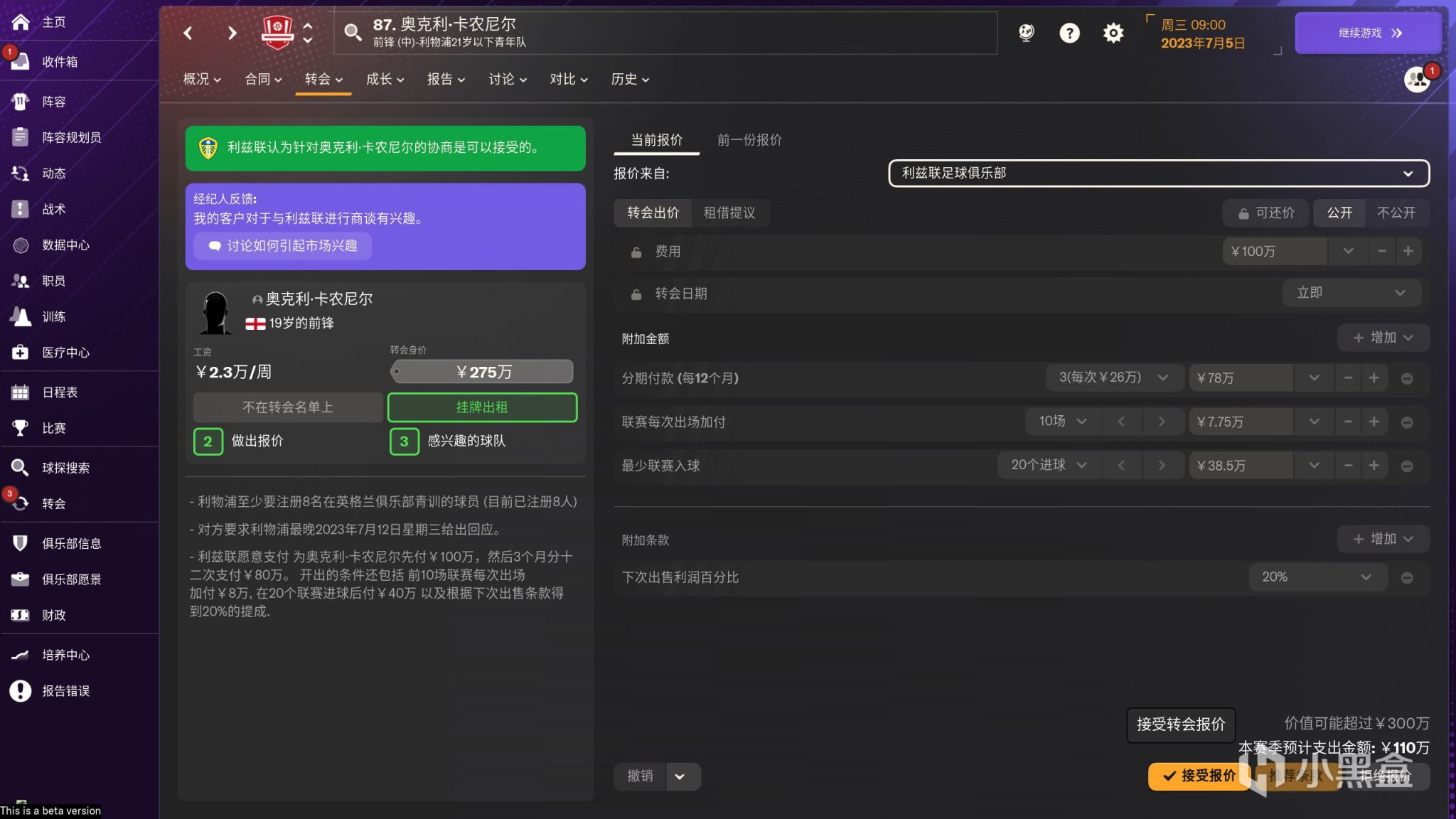Remove 最少联赛入球 clause row

click(x=1406, y=466)
